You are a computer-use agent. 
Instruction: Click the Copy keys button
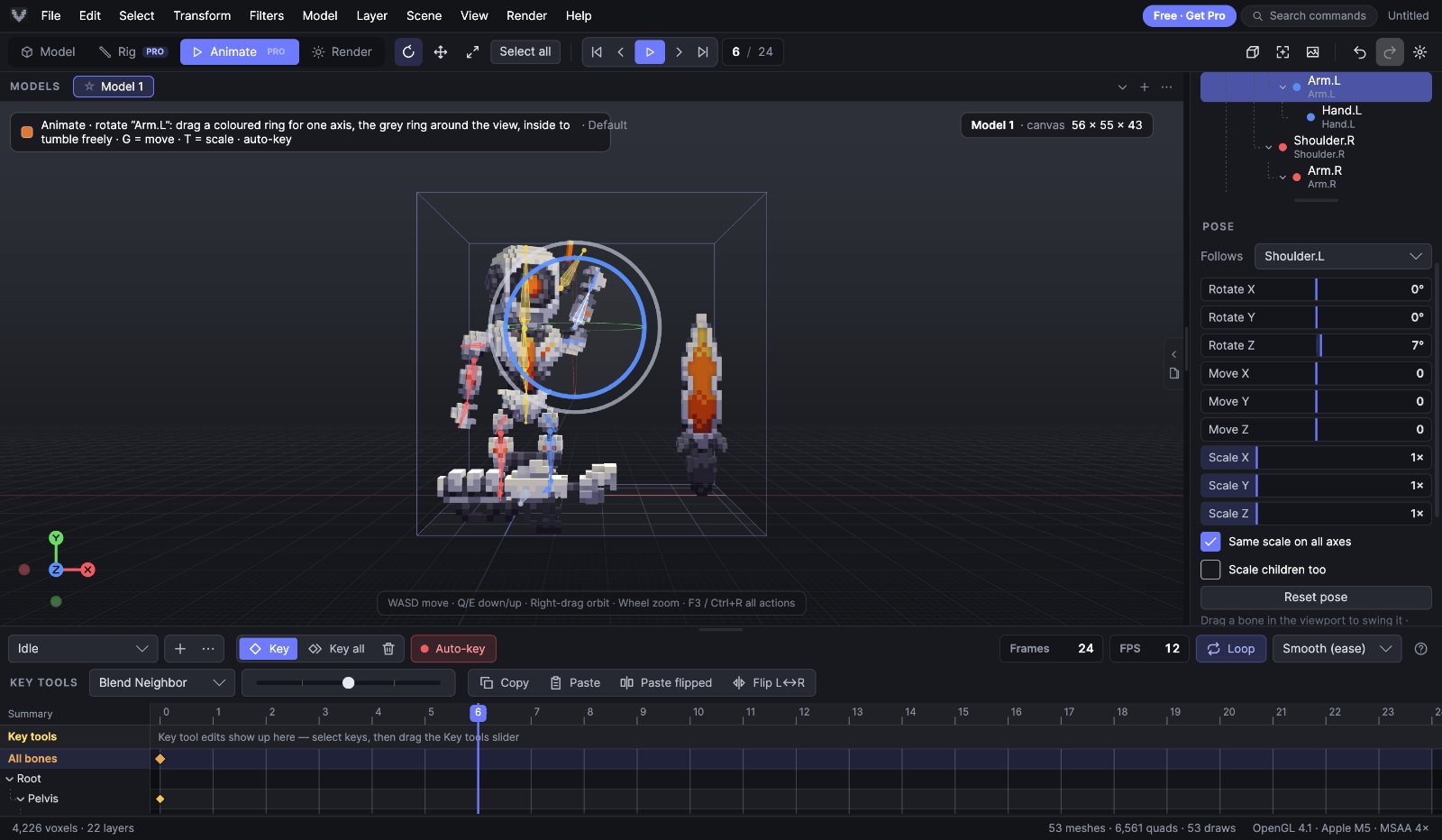click(x=505, y=683)
